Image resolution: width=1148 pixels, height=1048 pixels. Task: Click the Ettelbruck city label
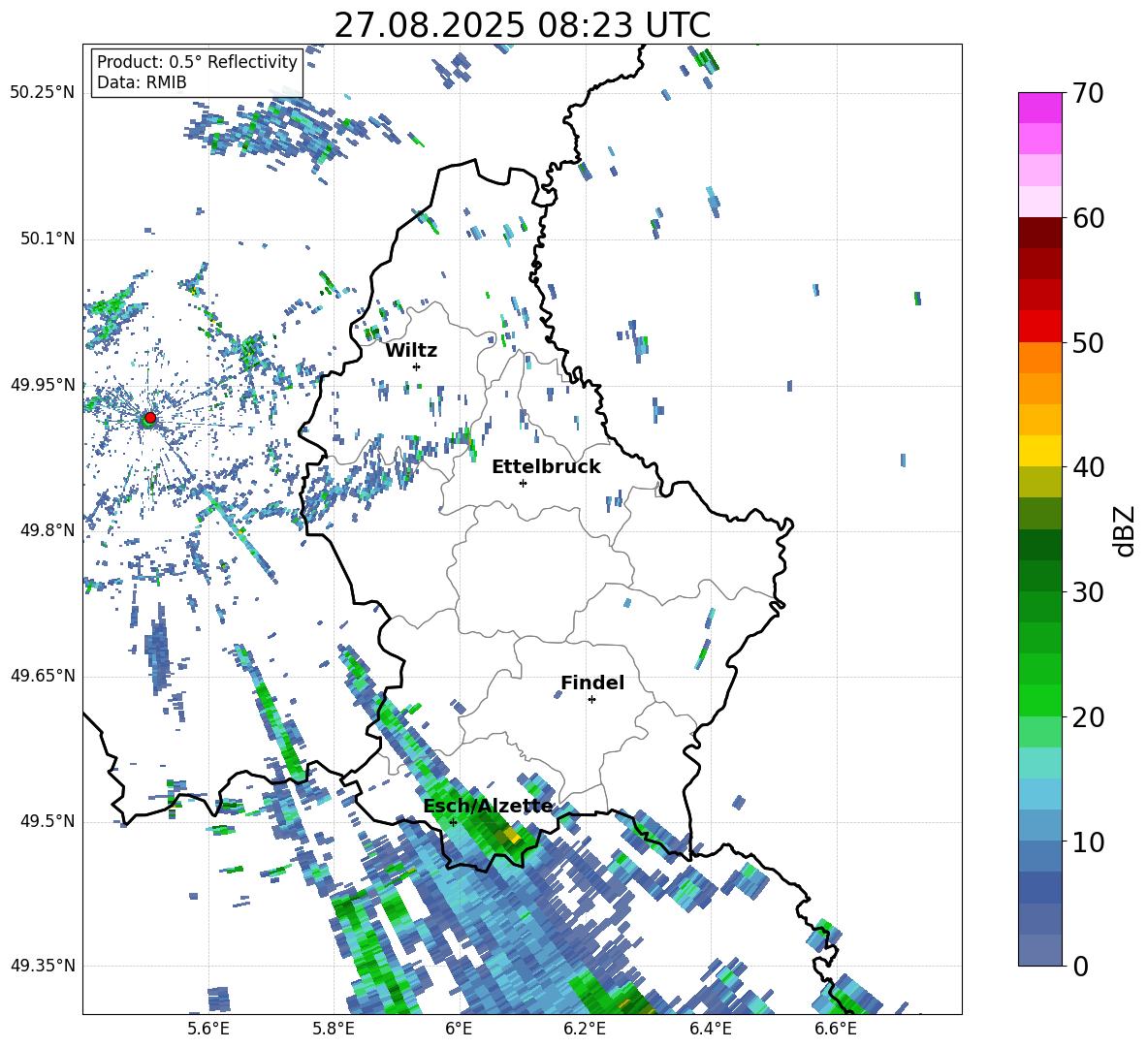point(546,467)
